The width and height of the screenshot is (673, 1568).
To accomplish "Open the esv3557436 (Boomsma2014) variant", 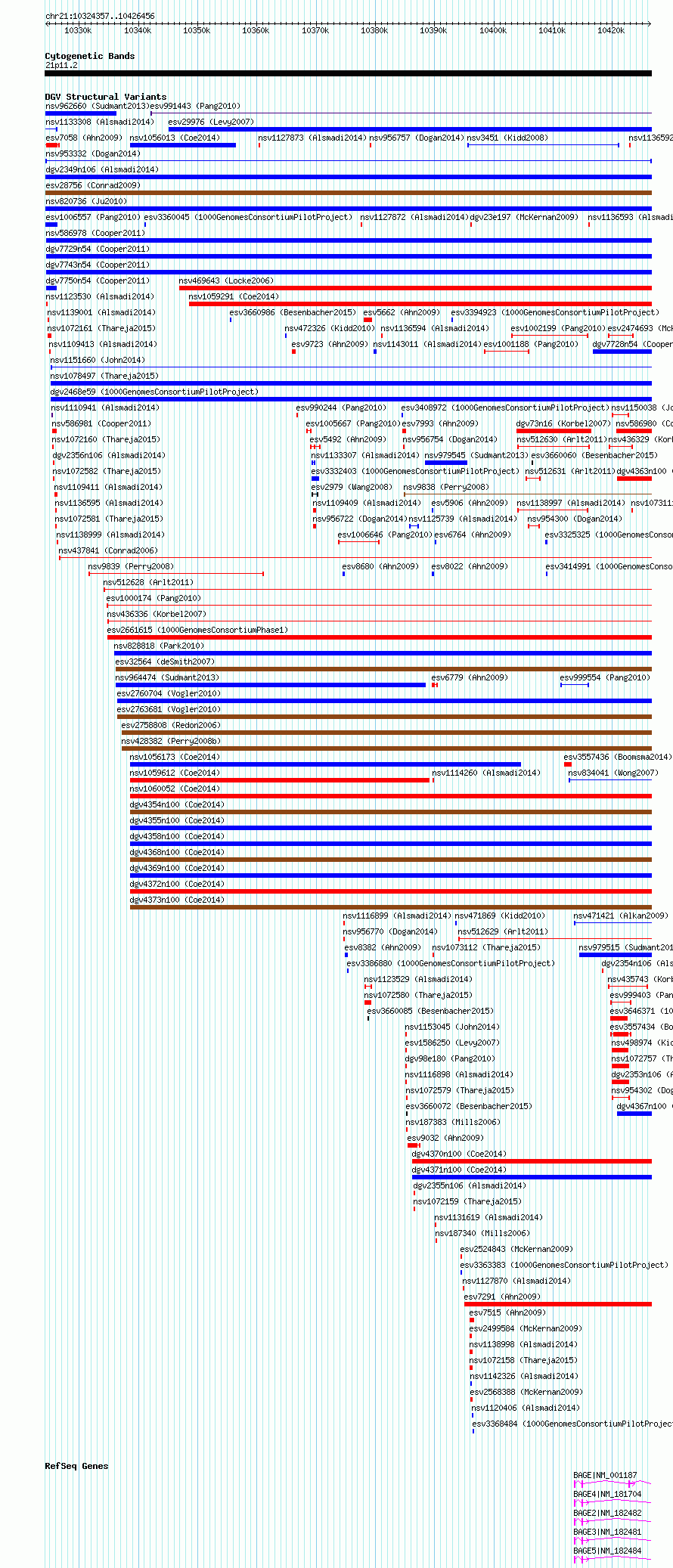I will tap(618, 758).
